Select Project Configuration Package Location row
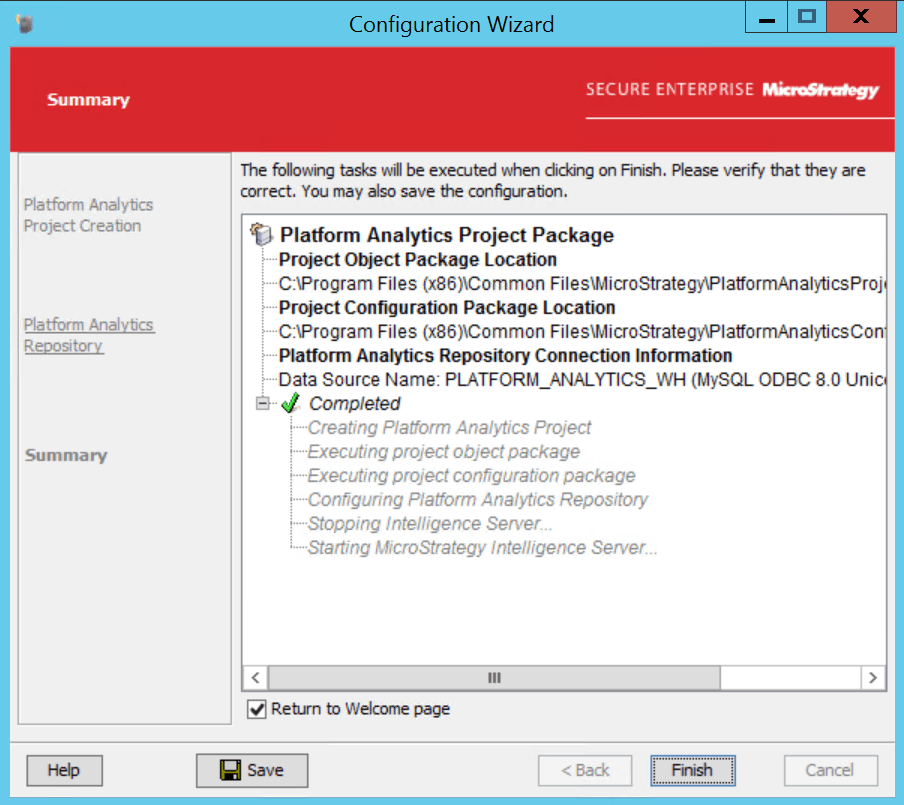Image resolution: width=904 pixels, height=805 pixels. 447,307
